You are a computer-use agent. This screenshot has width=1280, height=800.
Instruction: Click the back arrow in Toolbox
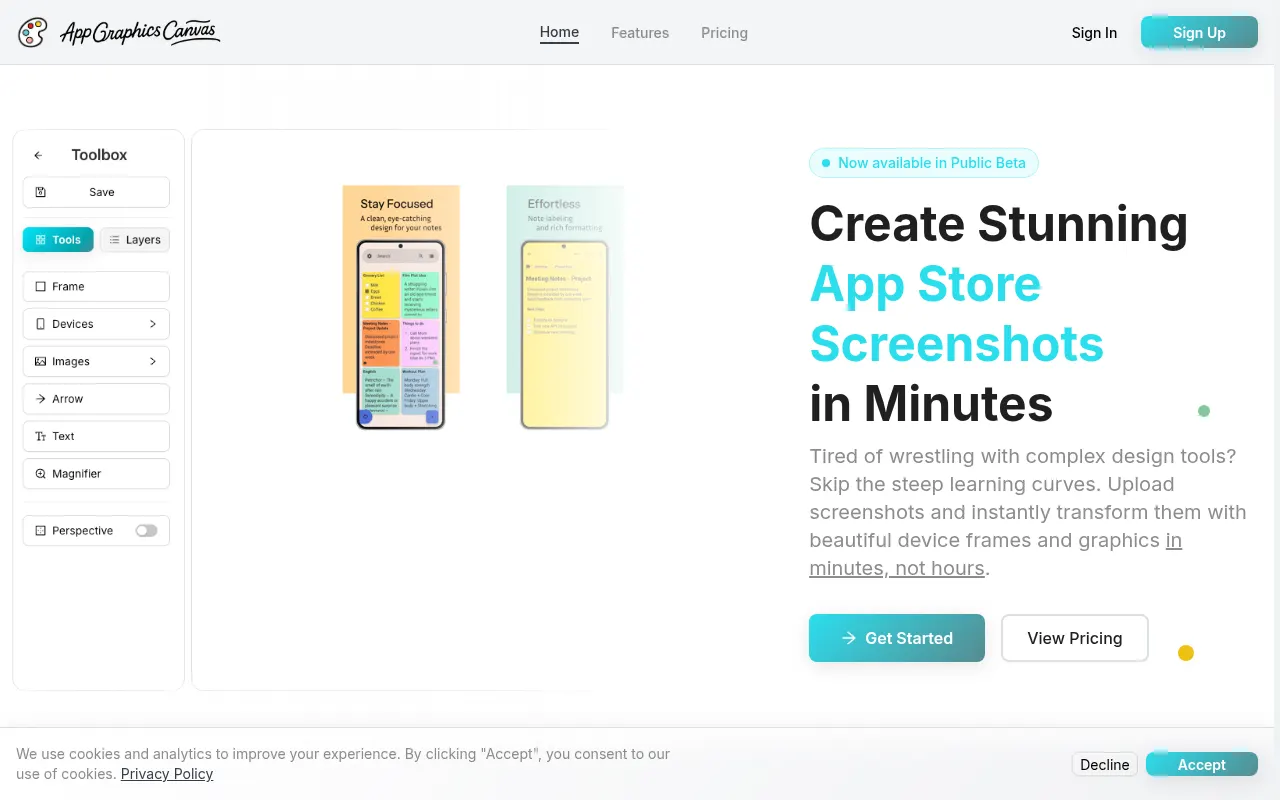pyautogui.click(x=38, y=155)
